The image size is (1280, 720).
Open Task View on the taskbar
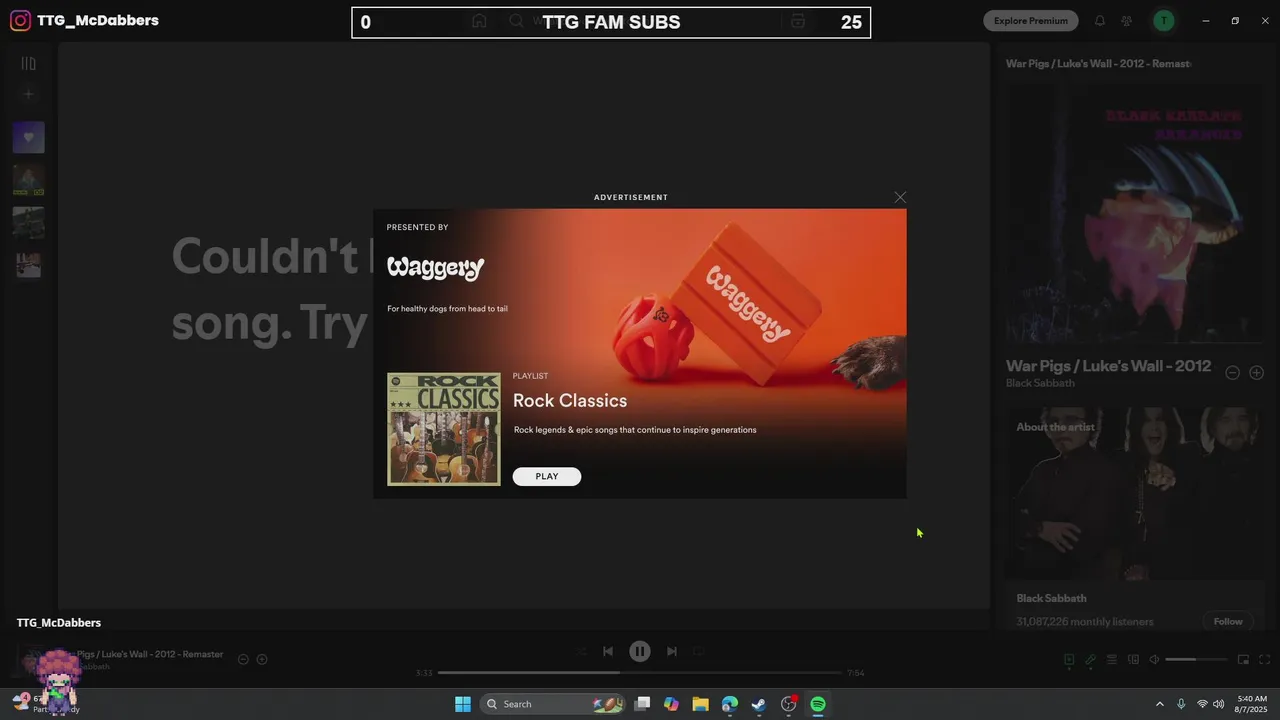pos(643,704)
